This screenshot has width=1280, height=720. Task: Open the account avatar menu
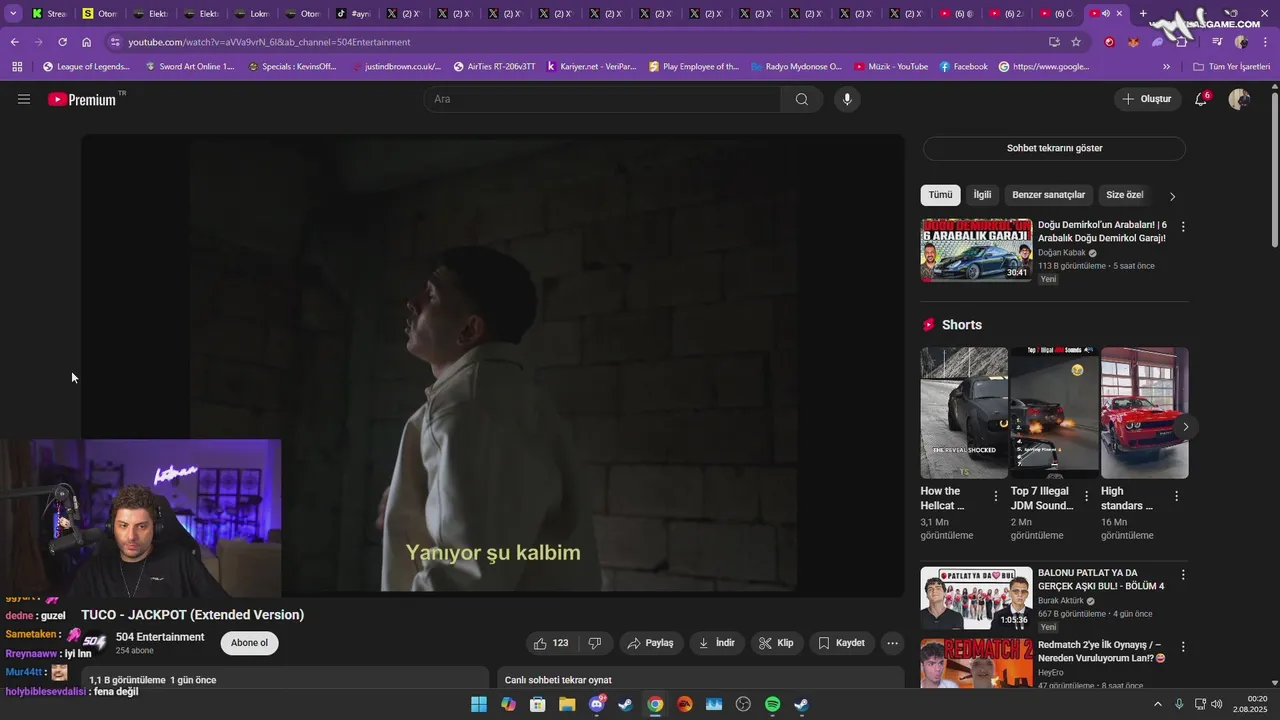(1239, 99)
